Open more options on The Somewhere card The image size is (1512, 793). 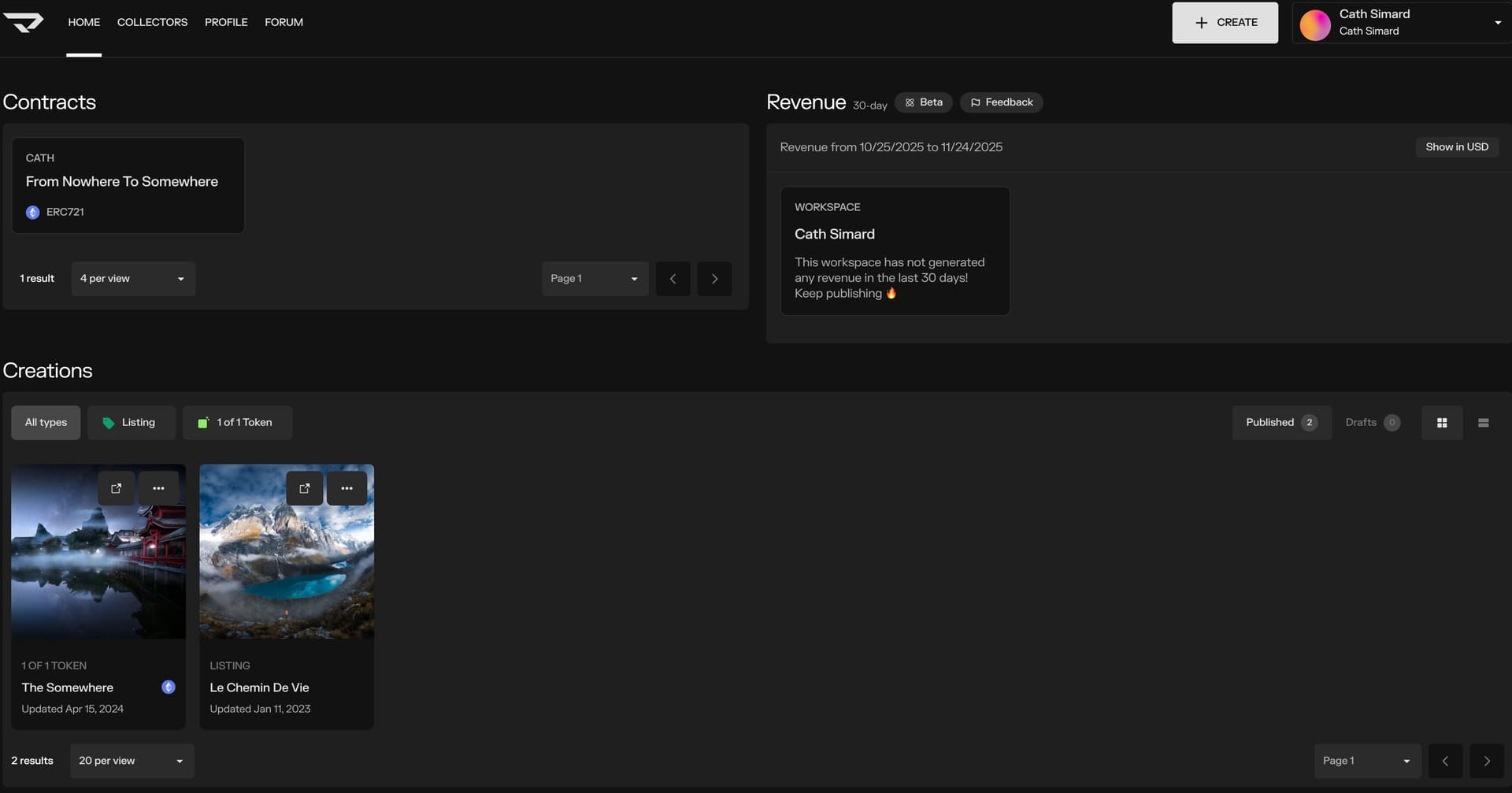click(x=158, y=488)
